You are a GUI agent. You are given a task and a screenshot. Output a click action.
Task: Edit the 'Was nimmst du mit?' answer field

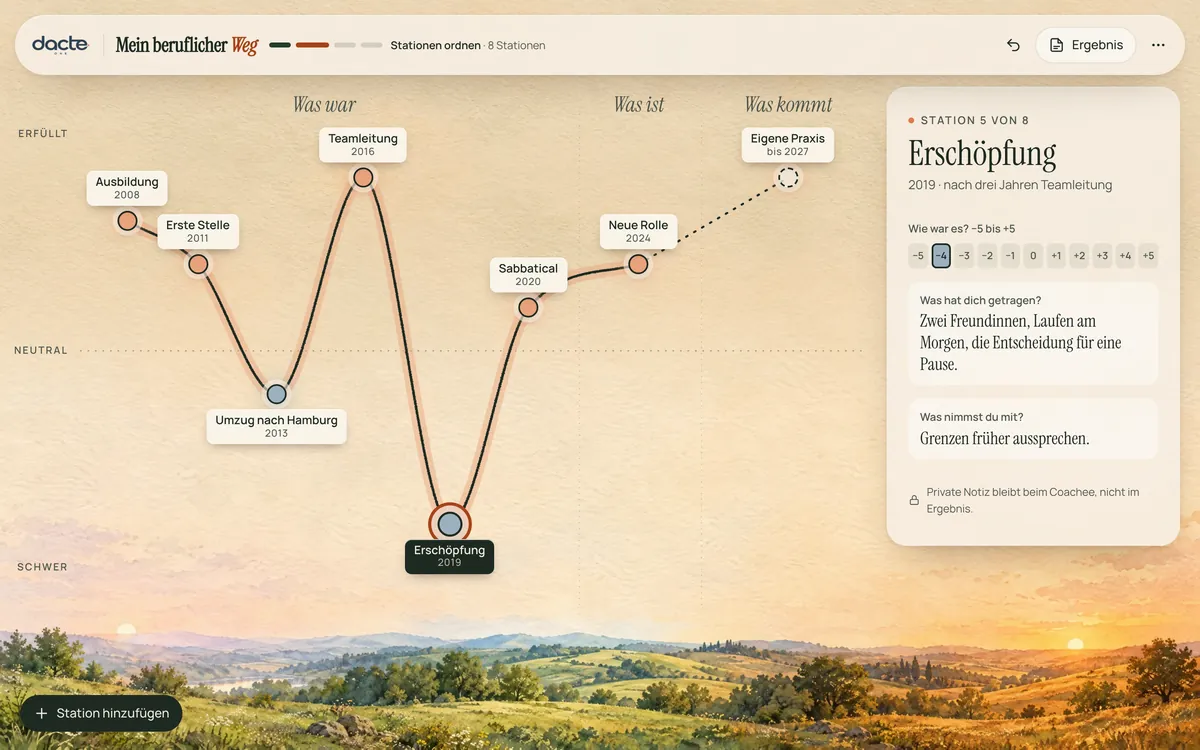[x=1033, y=429]
